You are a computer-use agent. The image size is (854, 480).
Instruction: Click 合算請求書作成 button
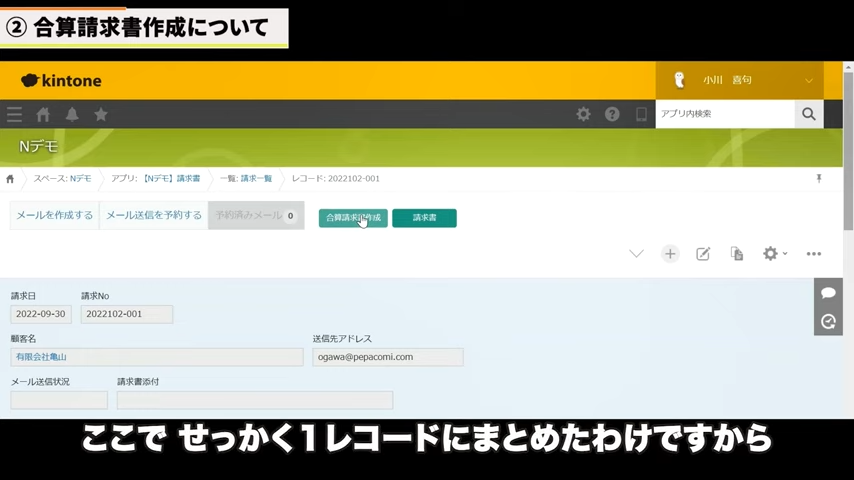[353, 218]
